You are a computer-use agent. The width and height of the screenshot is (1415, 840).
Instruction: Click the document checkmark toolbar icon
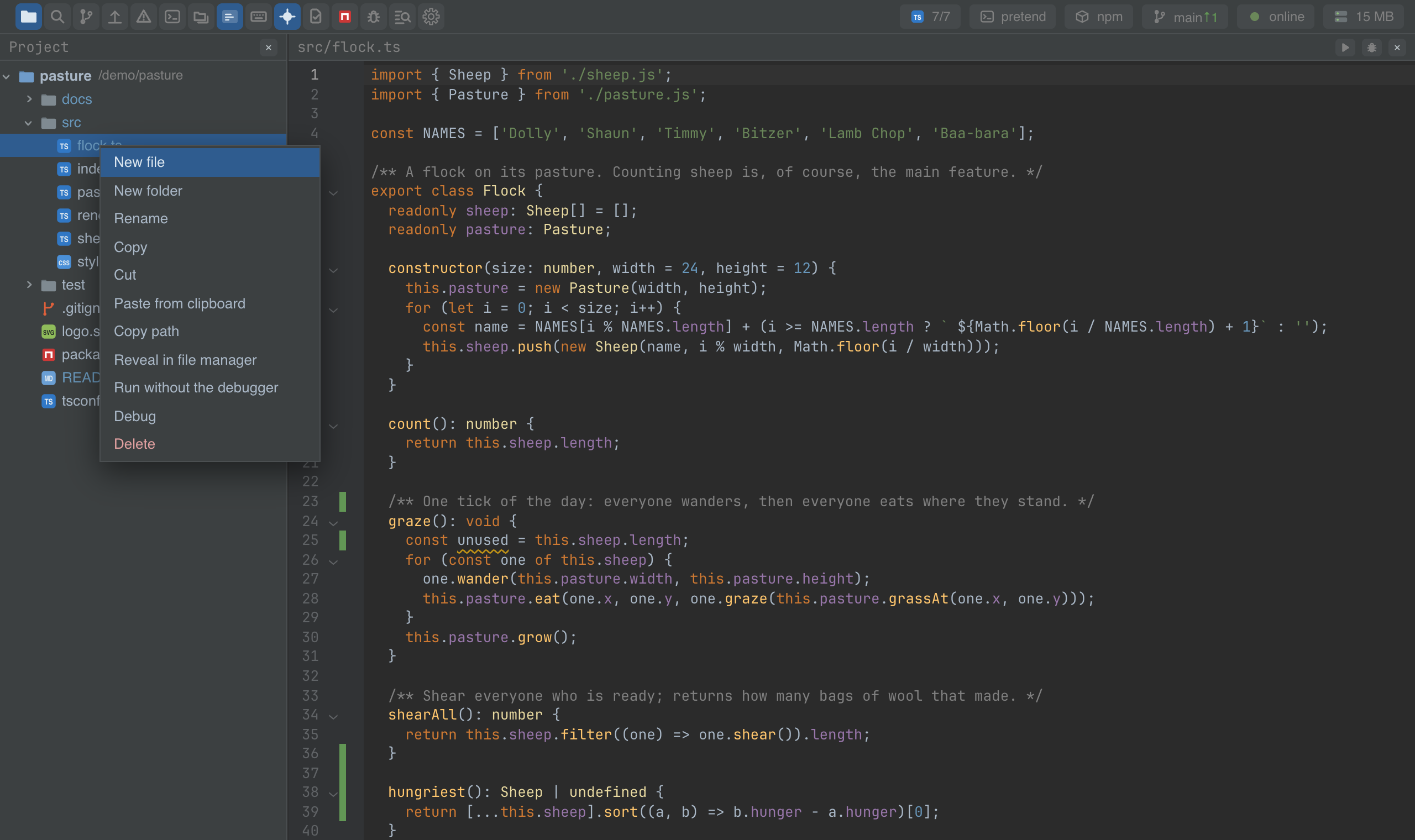[316, 17]
